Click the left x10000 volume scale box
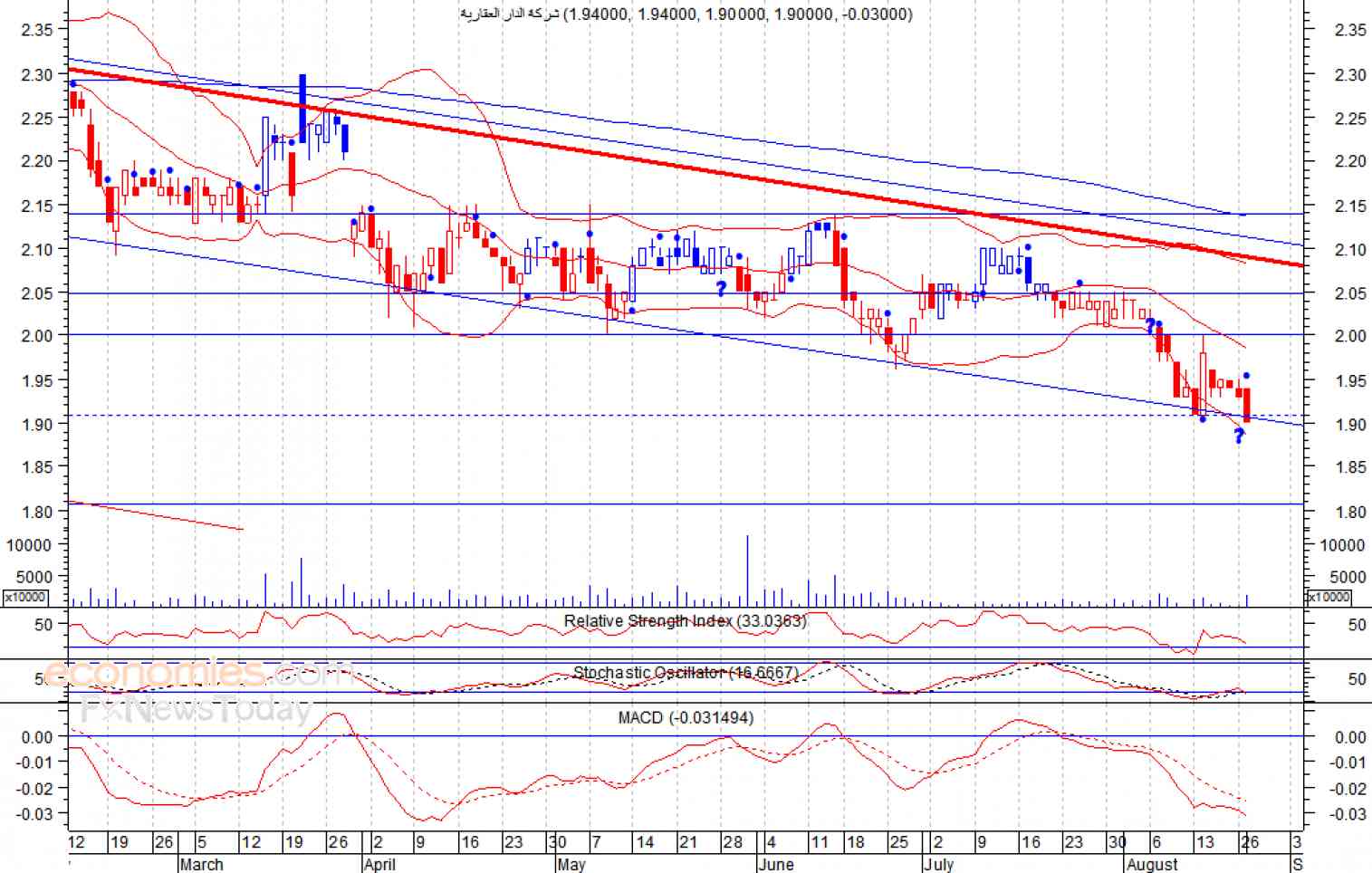This screenshot has height=873, width=1372. (25, 597)
